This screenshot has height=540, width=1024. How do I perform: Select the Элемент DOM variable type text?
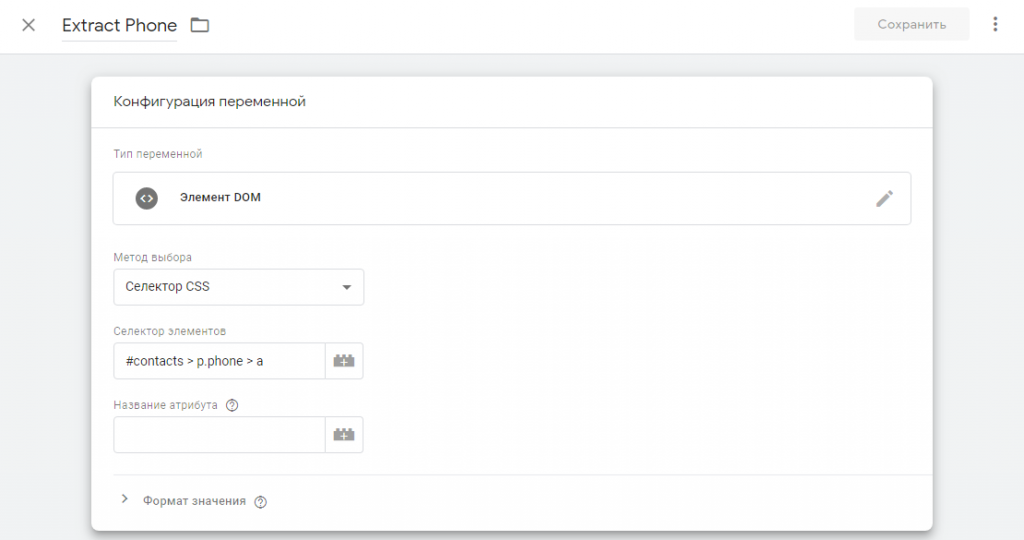(220, 198)
